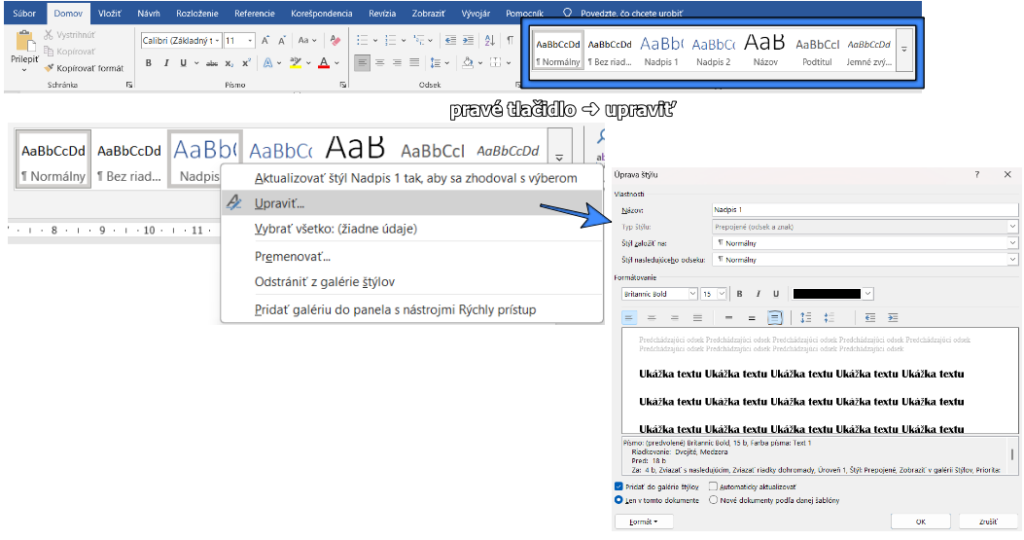Click the yellow text highlight color icon
This screenshot has height=540, width=1024.
[295, 63]
